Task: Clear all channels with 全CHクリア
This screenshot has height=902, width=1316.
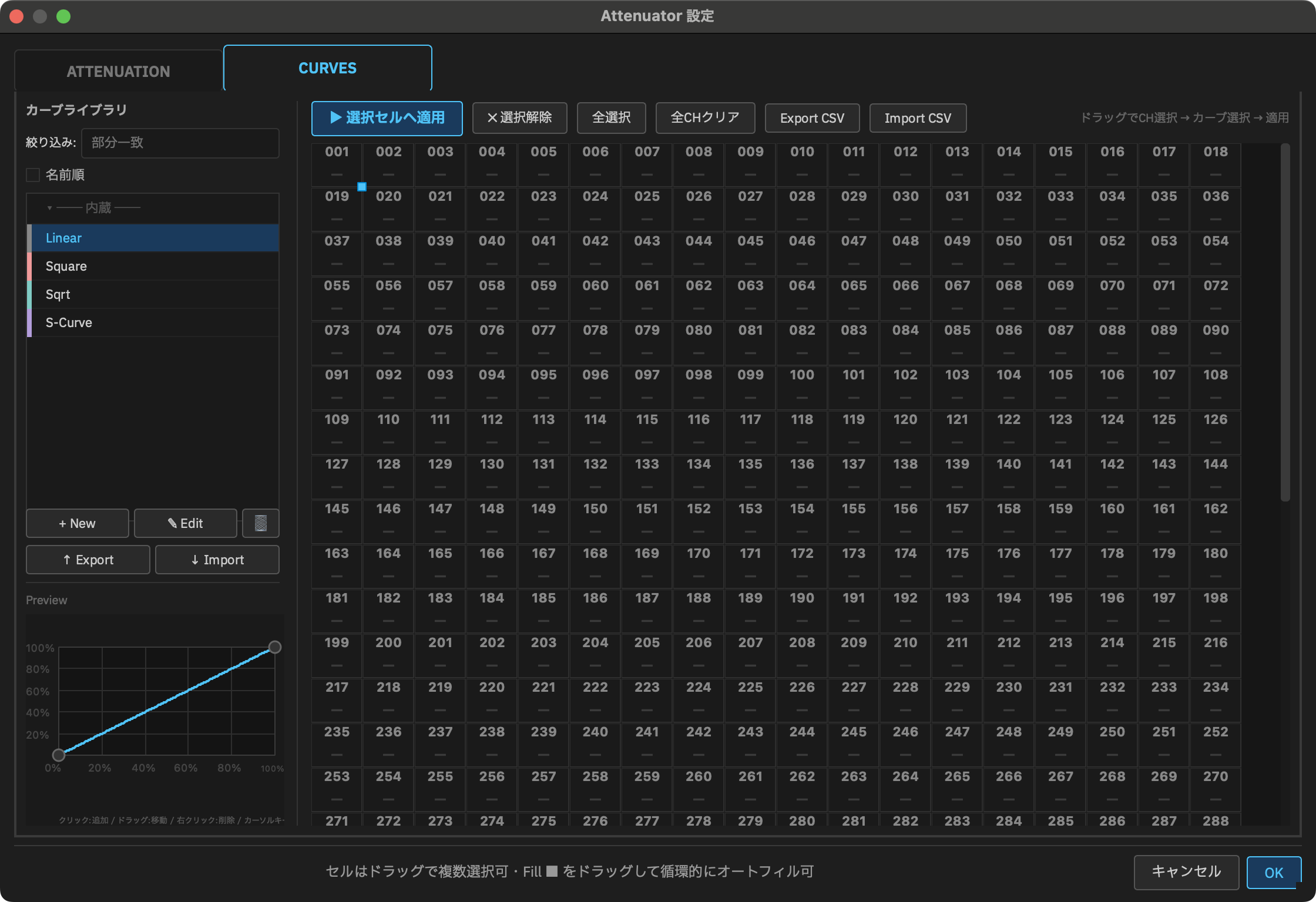Action: pos(705,118)
